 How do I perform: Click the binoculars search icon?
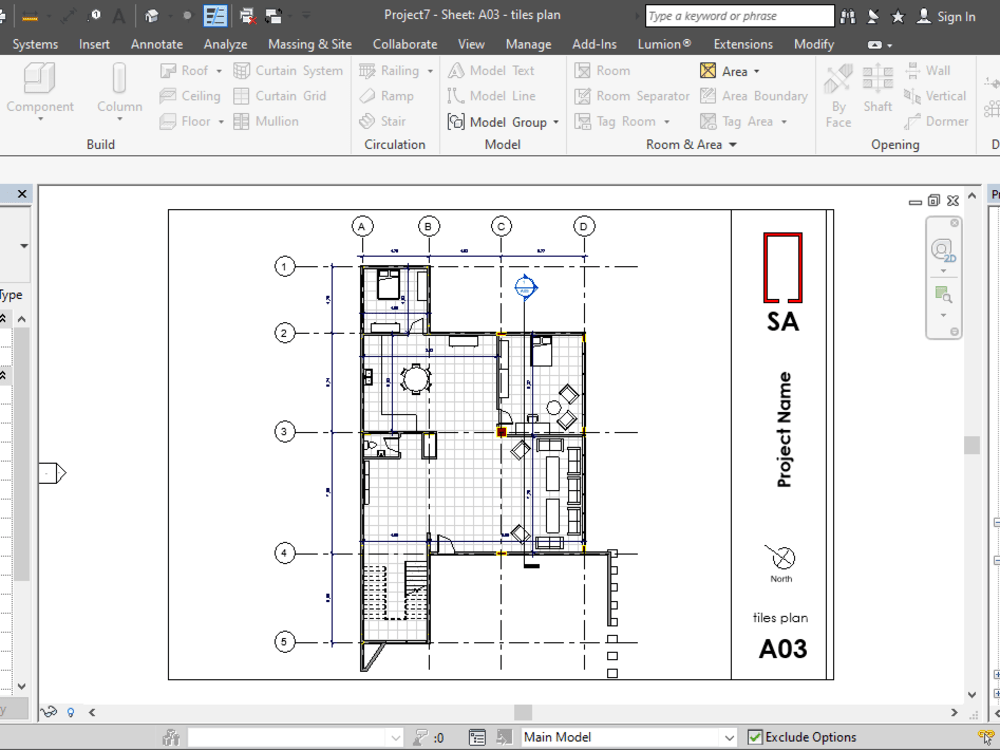[848, 17]
